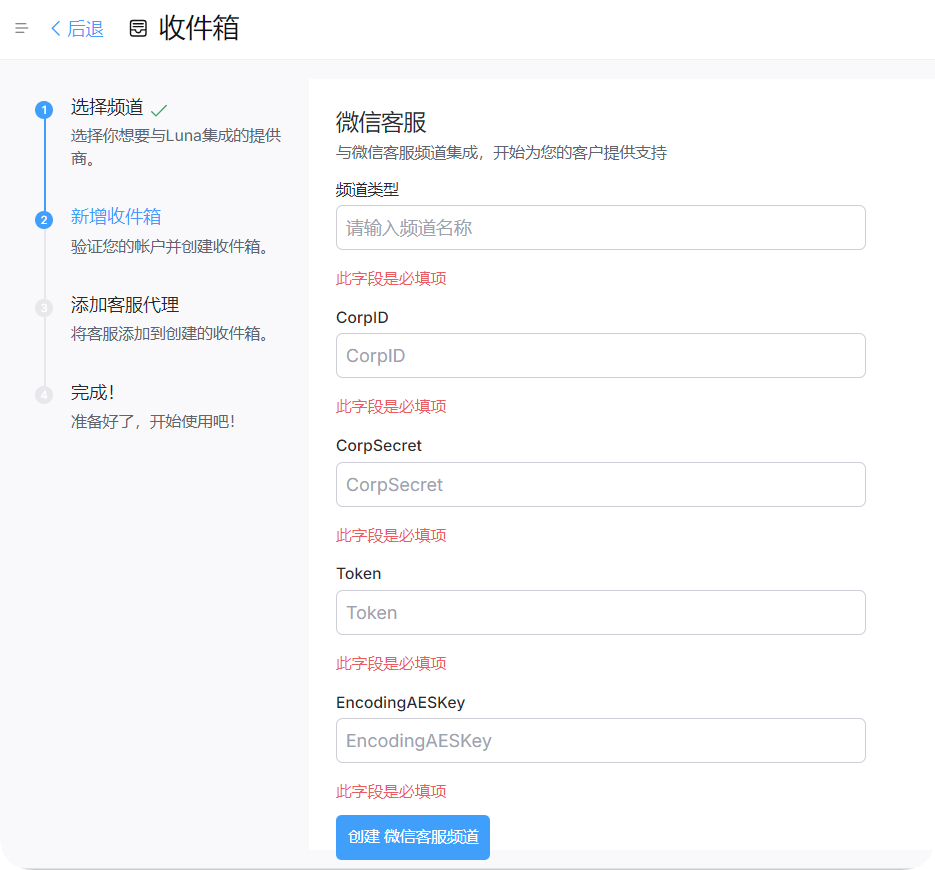Click the 添加客服代理 step title

(125, 305)
